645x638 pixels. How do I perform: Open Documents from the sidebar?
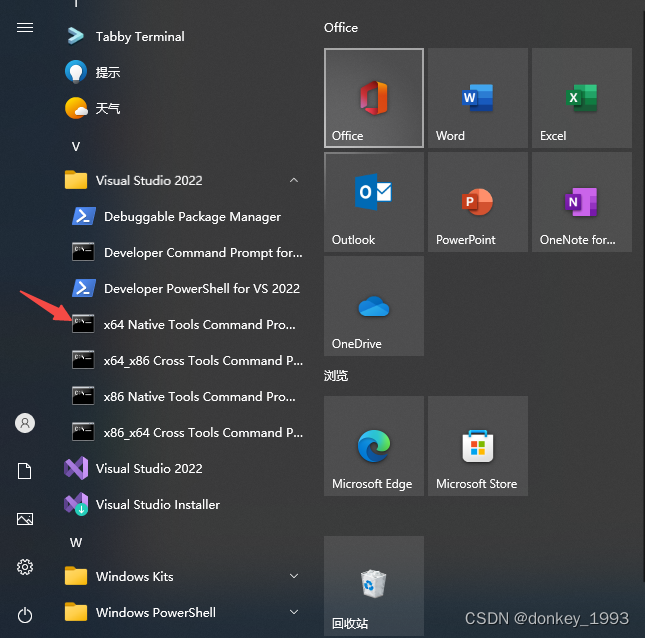pyautogui.click(x=25, y=471)
